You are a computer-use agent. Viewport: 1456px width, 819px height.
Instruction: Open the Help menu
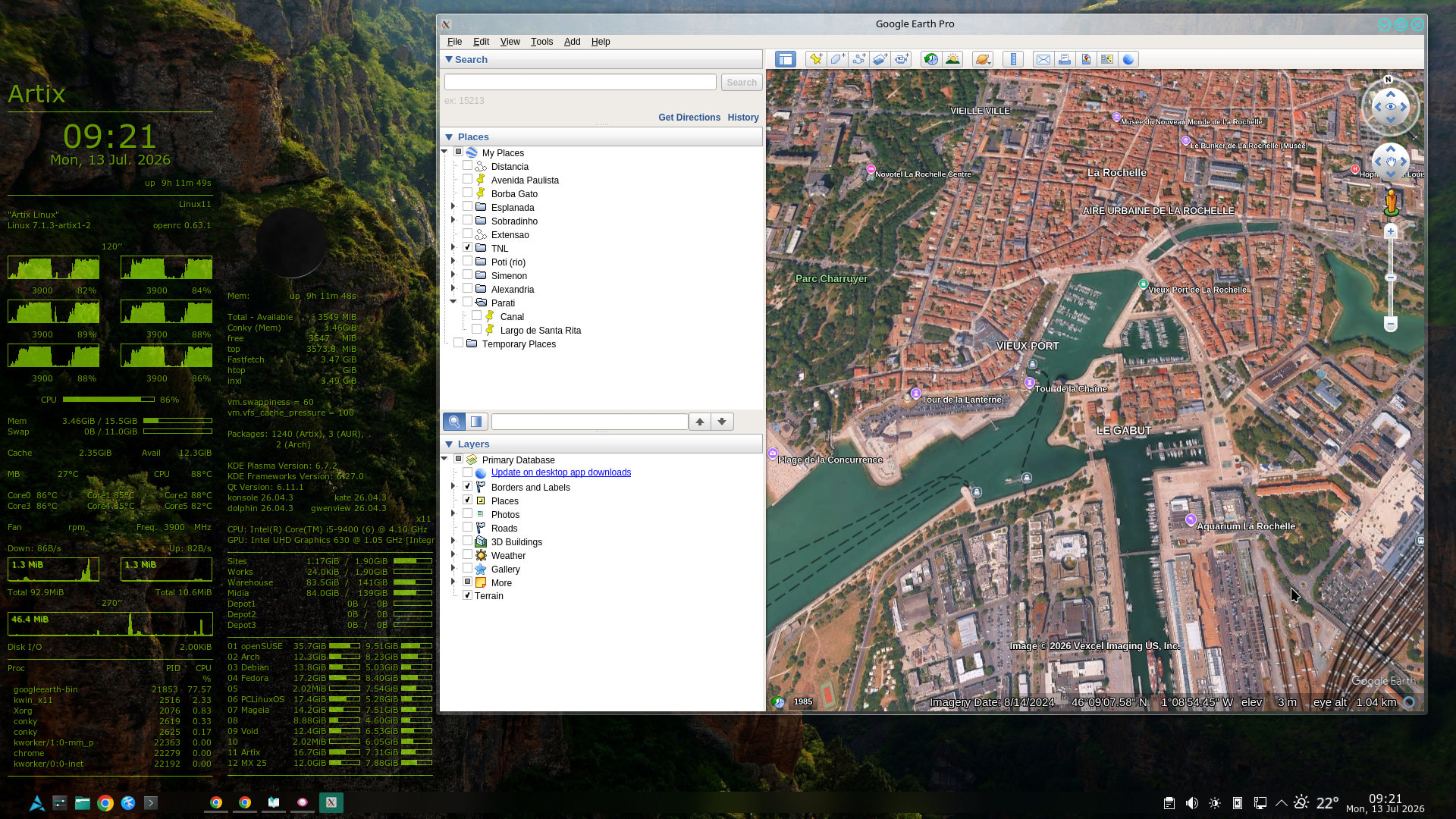(x=601, y=42)
